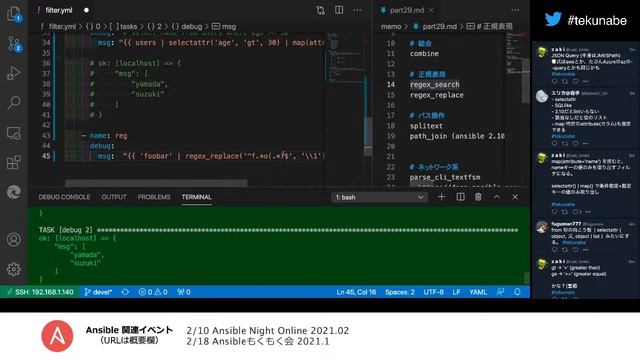Click the Edge browser tools icon
The width and height of the screenshot is (640, 360).
14,192
